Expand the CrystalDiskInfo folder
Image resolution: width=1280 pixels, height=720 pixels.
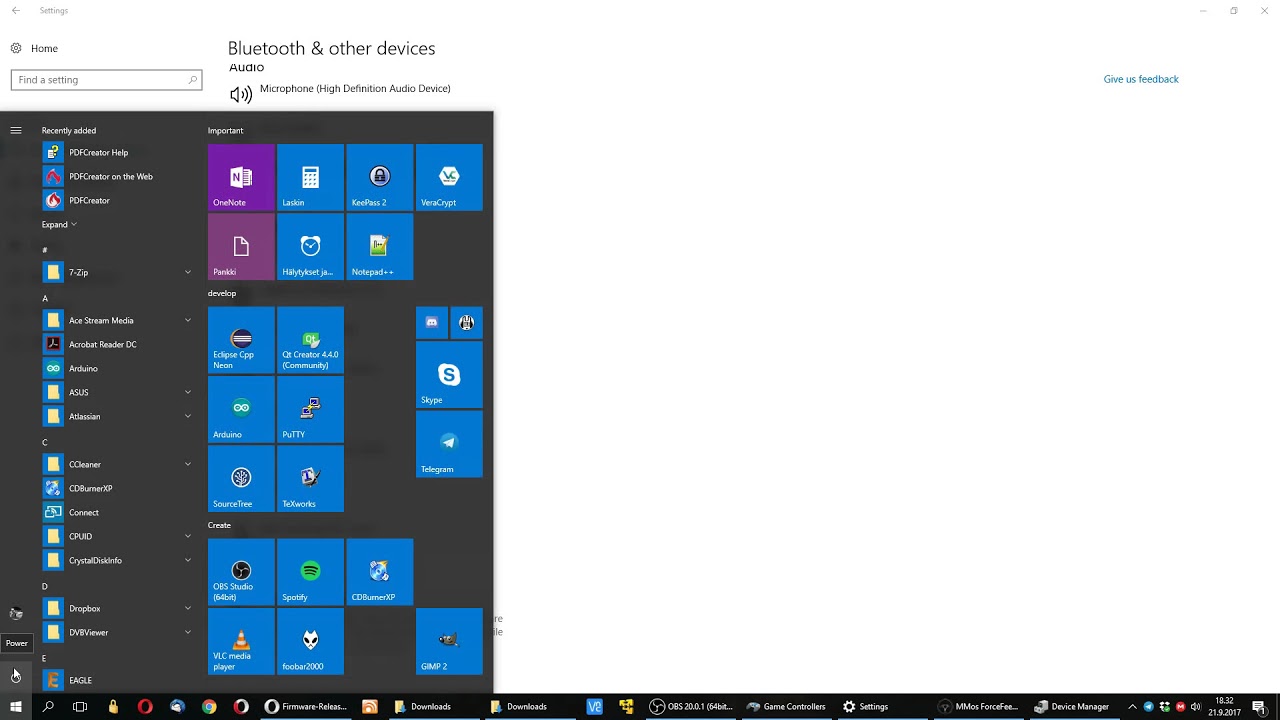(117, 560)
